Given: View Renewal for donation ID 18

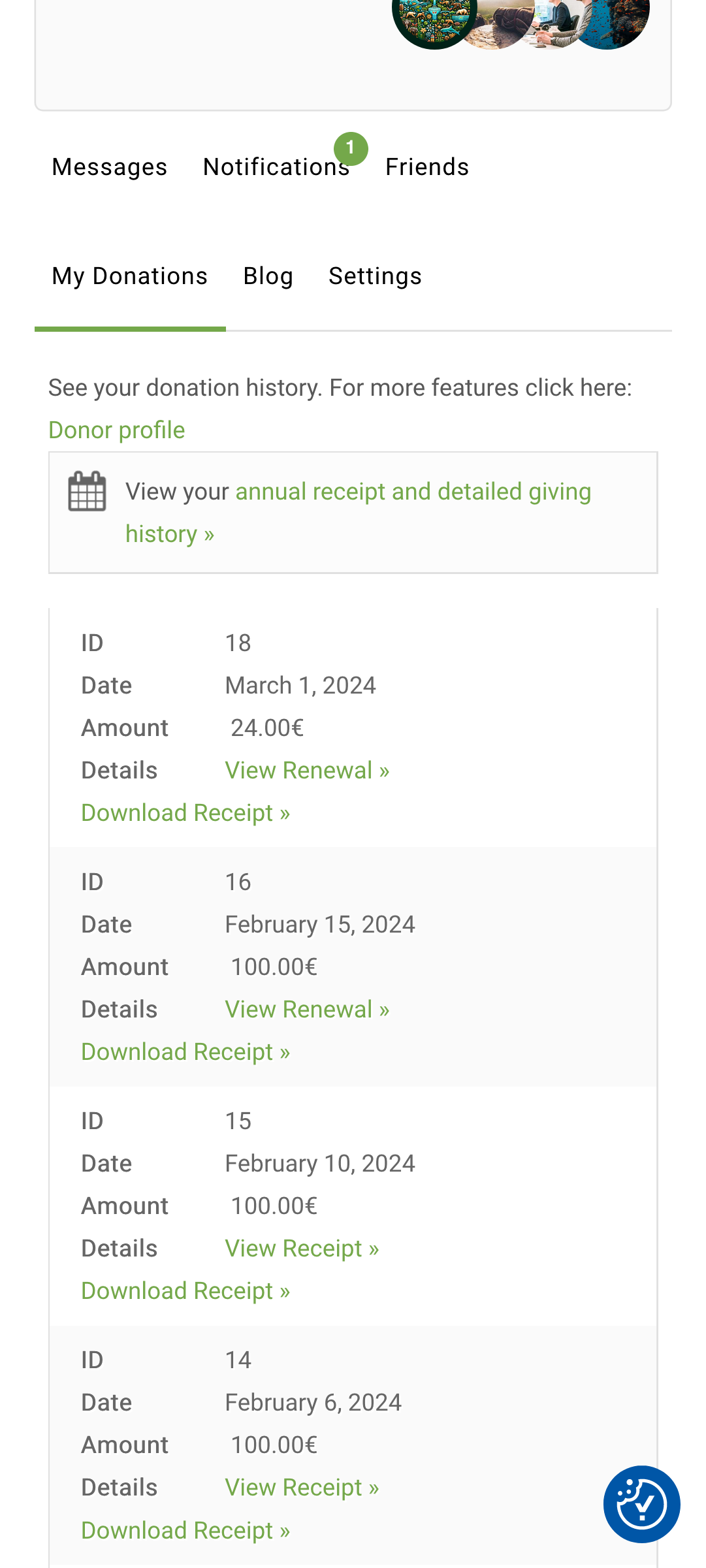Looking at the screenshot, I should (307, 771).
